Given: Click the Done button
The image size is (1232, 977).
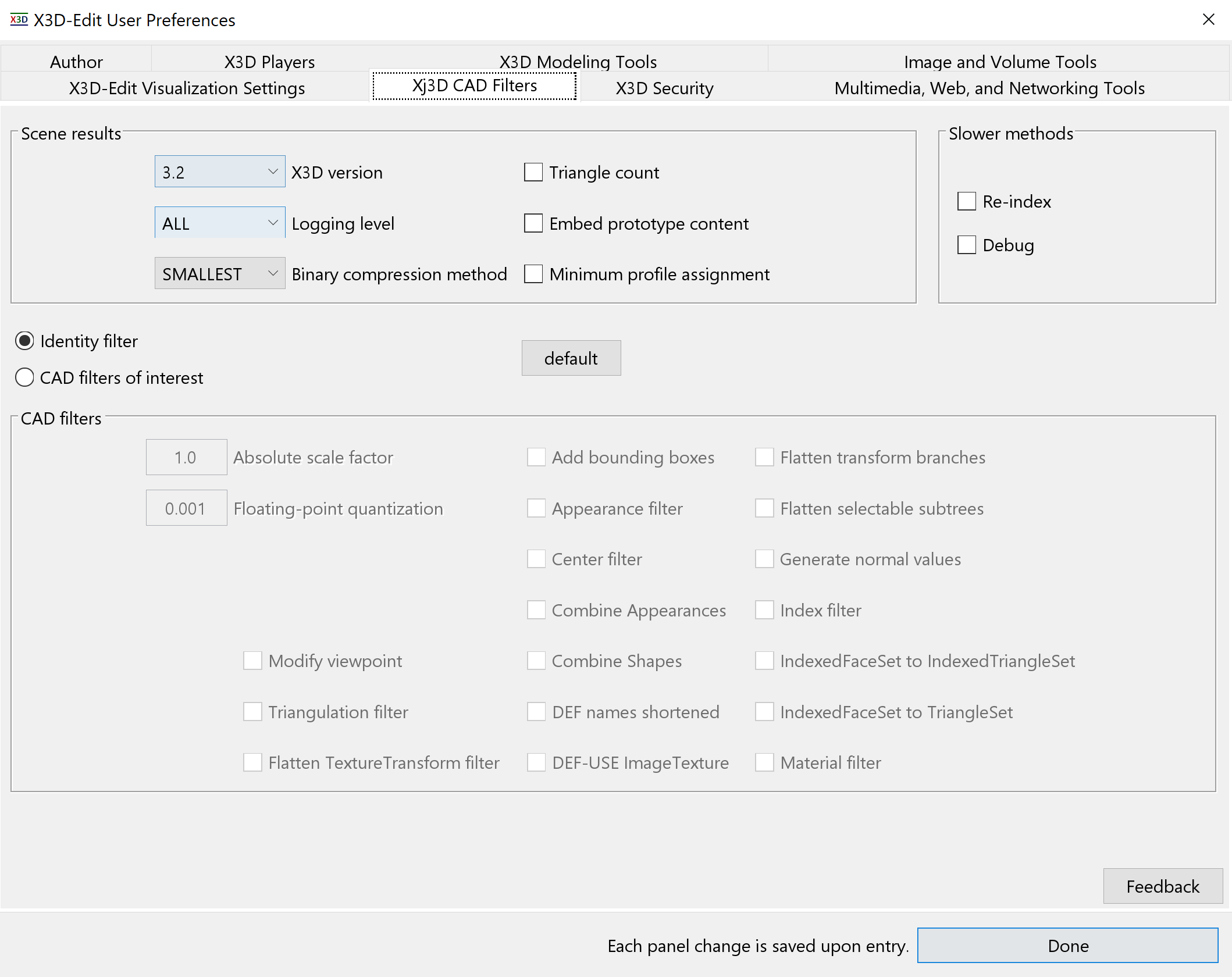Looking at the screenshot, I should [x=1067, y=946].
